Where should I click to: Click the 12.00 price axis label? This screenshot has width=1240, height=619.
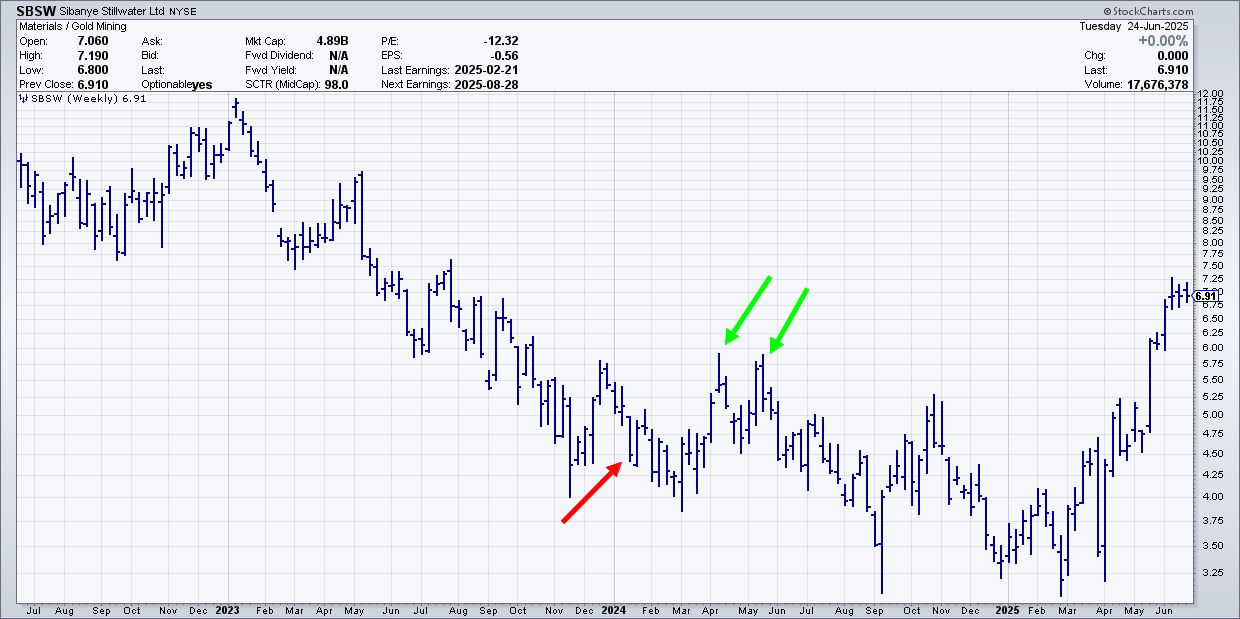click(x=1208, y=94)
